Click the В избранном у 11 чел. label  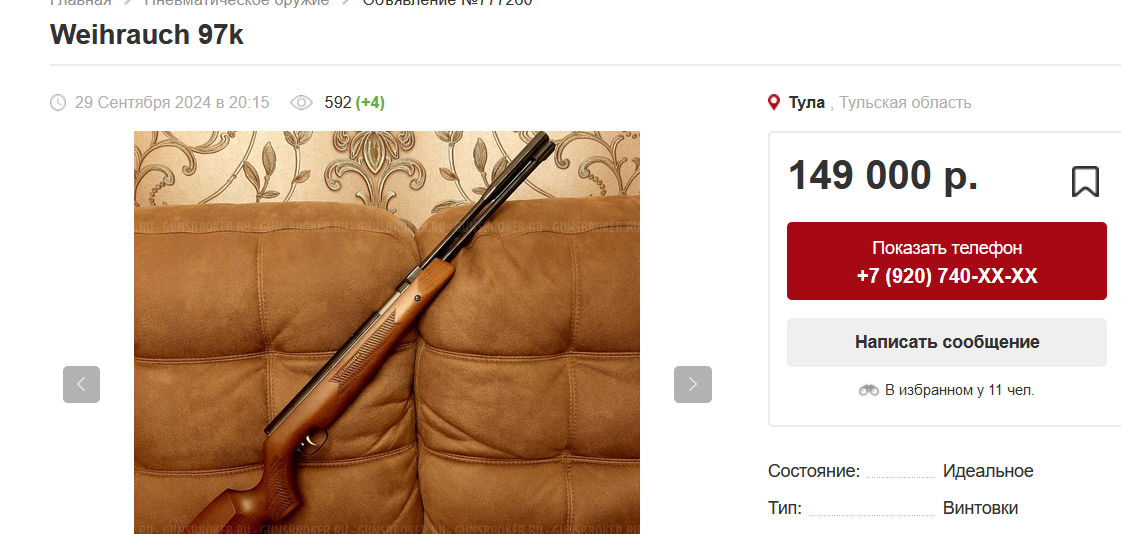[x=959, y=390]
